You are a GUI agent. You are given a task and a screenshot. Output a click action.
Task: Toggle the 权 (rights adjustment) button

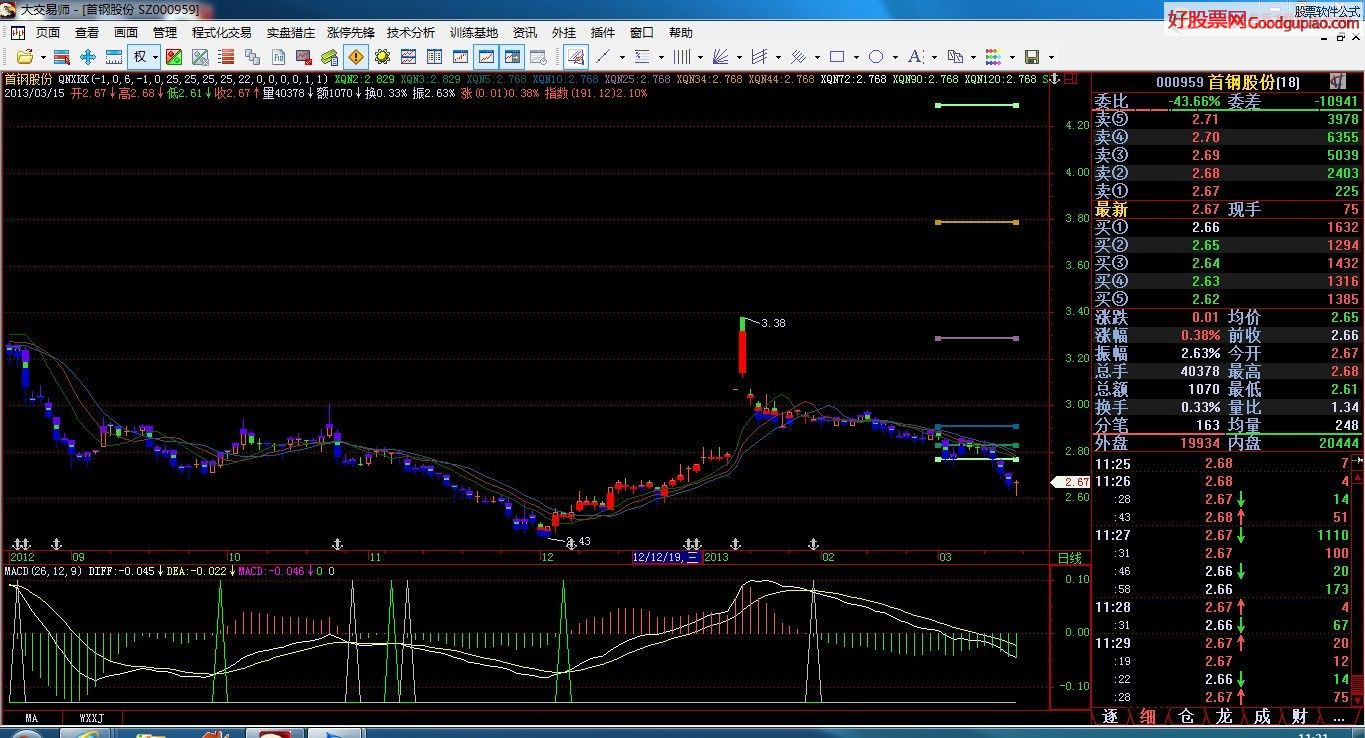click(x=140, y=57)
